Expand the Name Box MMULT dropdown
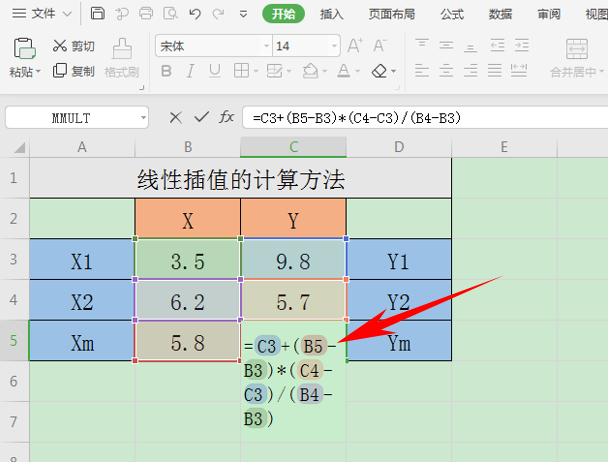608x464 pixels. click(x=143, y=117)
